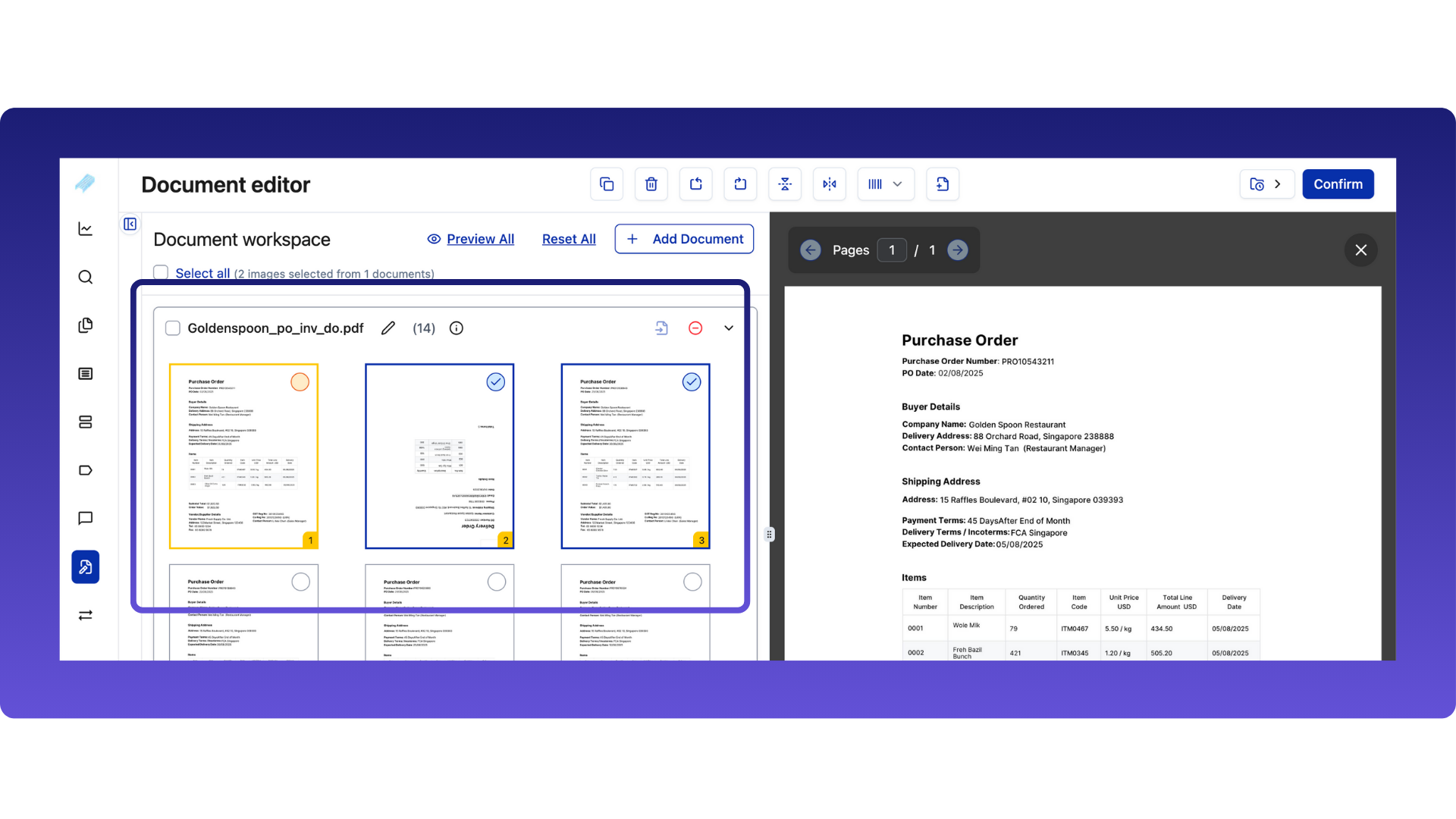Screen dimensions: 1456x819
Task: Deselect page 2 thumbnail checkmark
Action: [x=496, y=382]
